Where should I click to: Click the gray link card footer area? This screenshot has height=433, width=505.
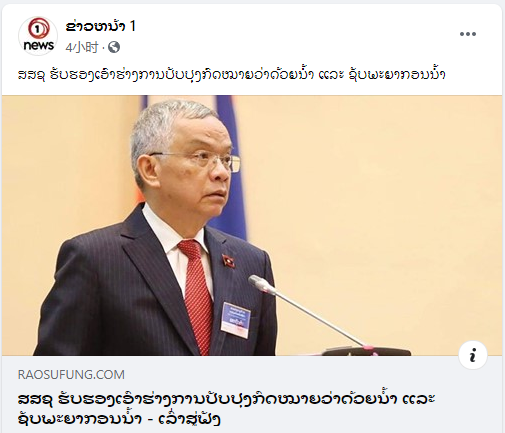(x=252, y=394)
